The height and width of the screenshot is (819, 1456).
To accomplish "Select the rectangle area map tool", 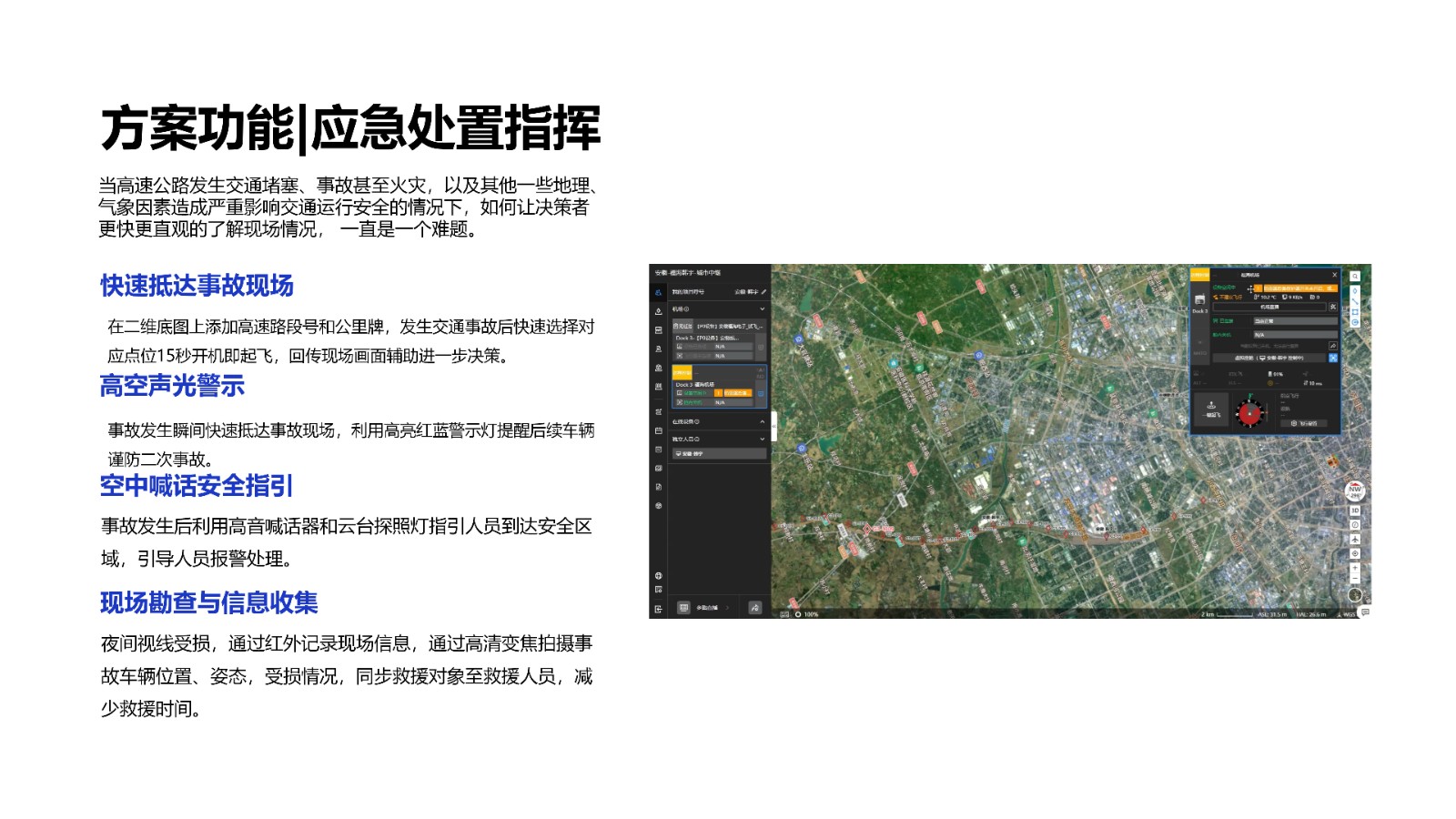I will pos(1355,312).
